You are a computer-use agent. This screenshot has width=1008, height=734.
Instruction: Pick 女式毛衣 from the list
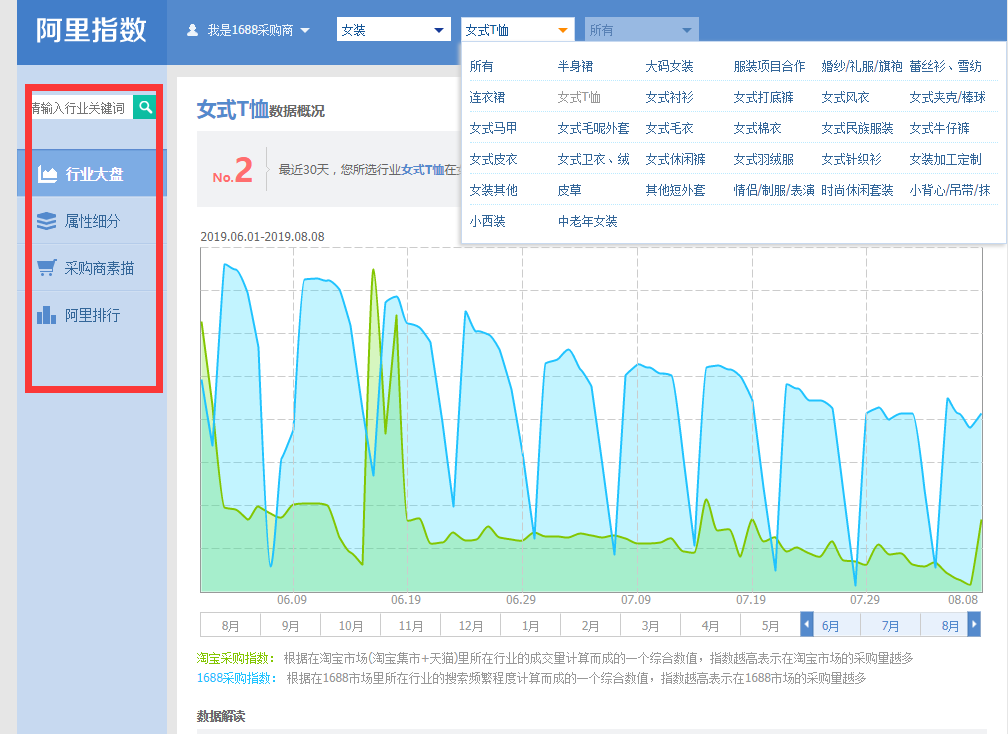(x=669, y=128)
